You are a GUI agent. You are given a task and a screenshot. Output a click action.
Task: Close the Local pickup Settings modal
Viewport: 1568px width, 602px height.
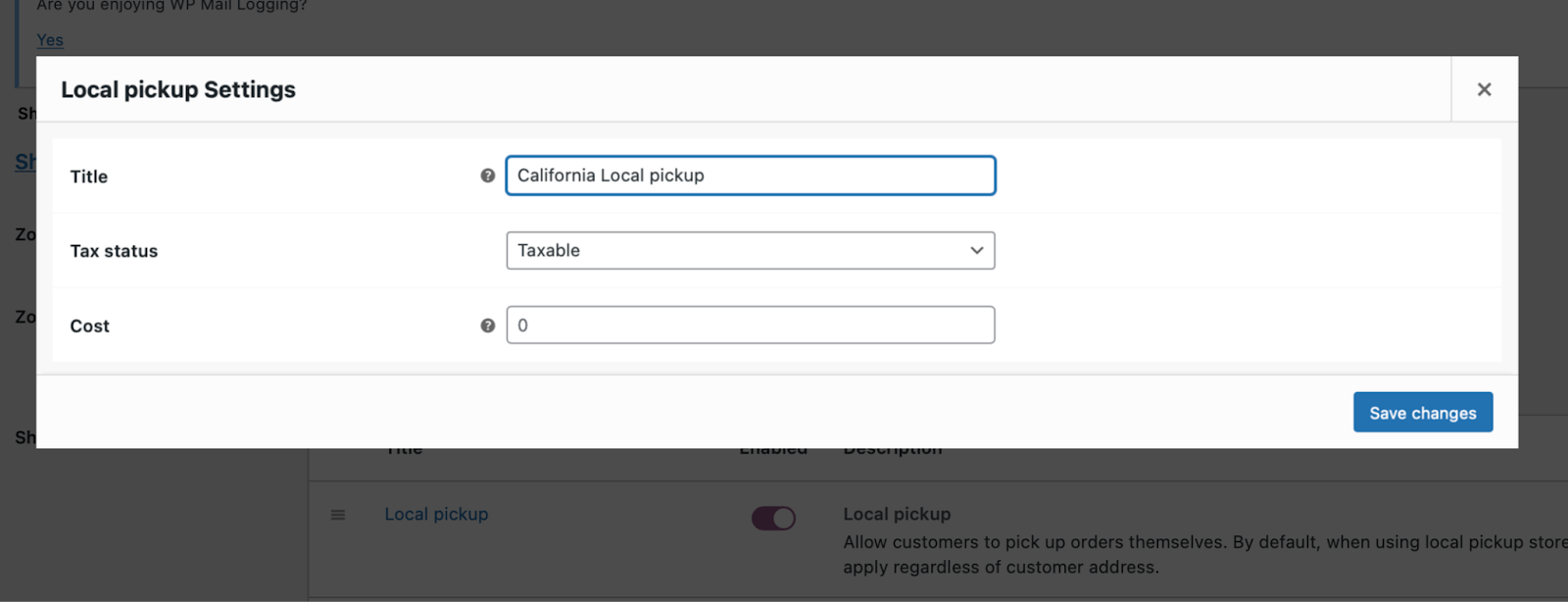[x=1484, y=89]
